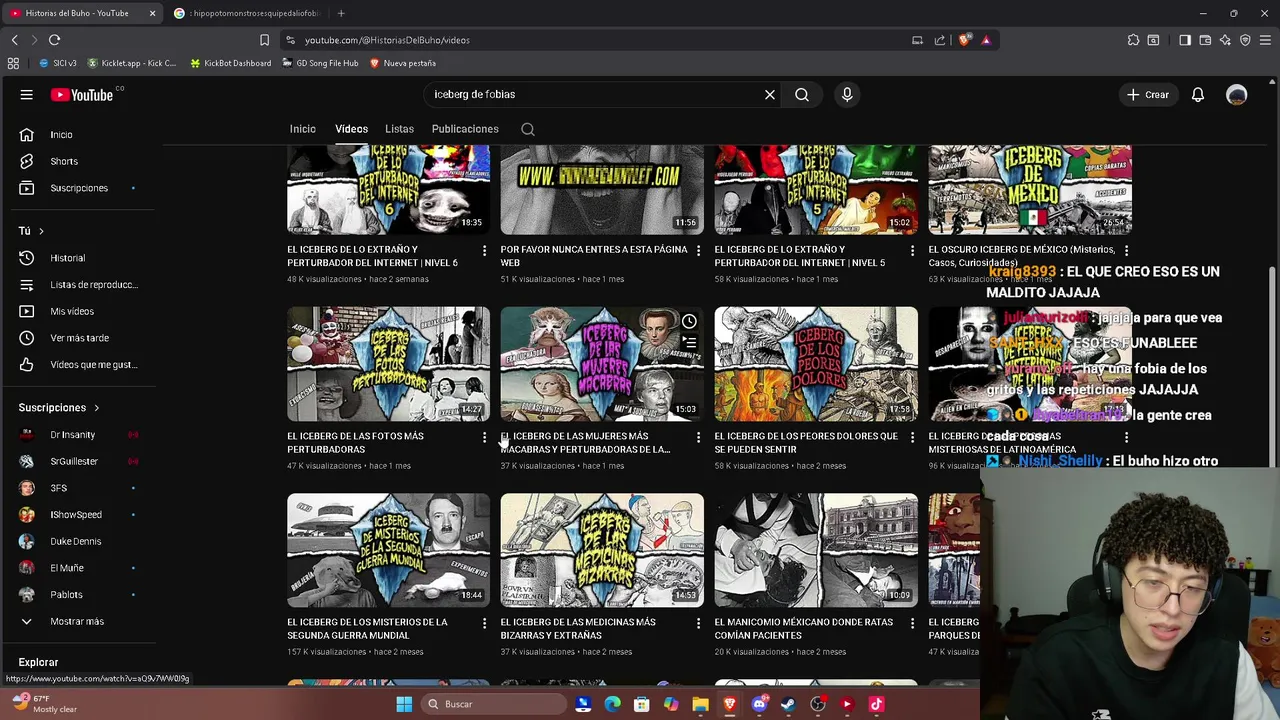
Task: Clear the search box with the X
Action: pos(770,94)
